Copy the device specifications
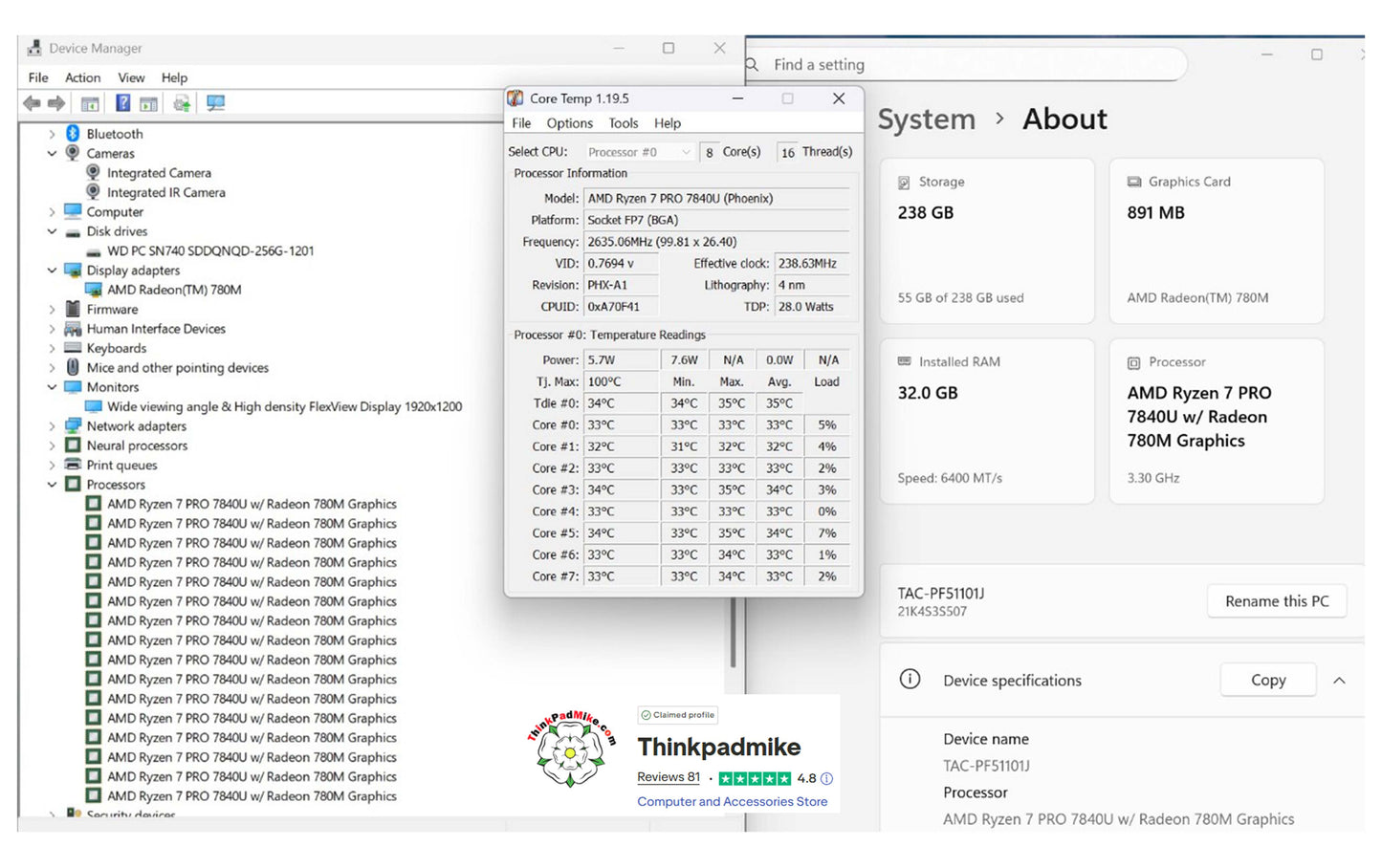Image resolution: width=1382 pixels, height=868 pixels. (x=1267, y=681)
